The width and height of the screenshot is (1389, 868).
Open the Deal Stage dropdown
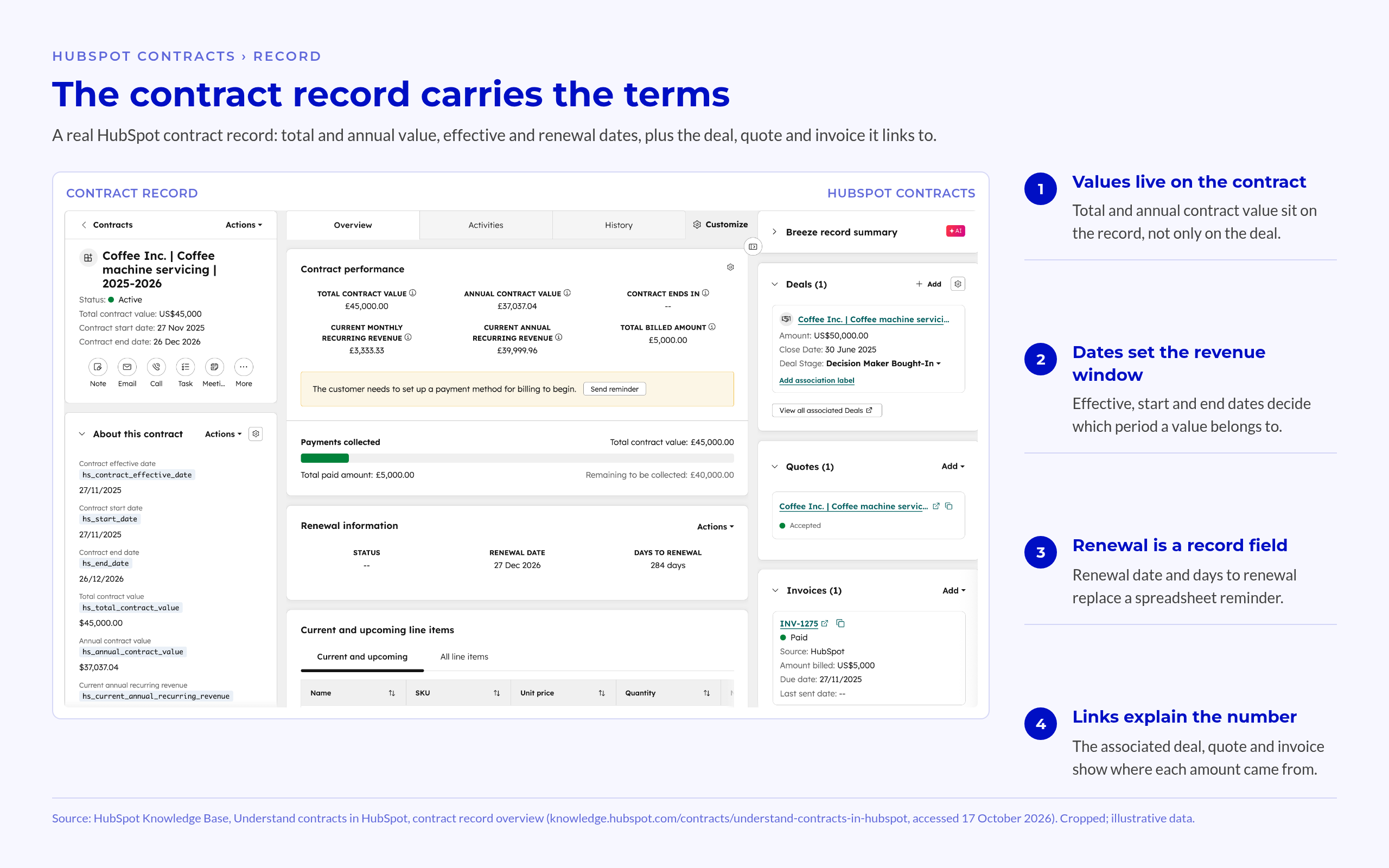click(x=883, y=363)
